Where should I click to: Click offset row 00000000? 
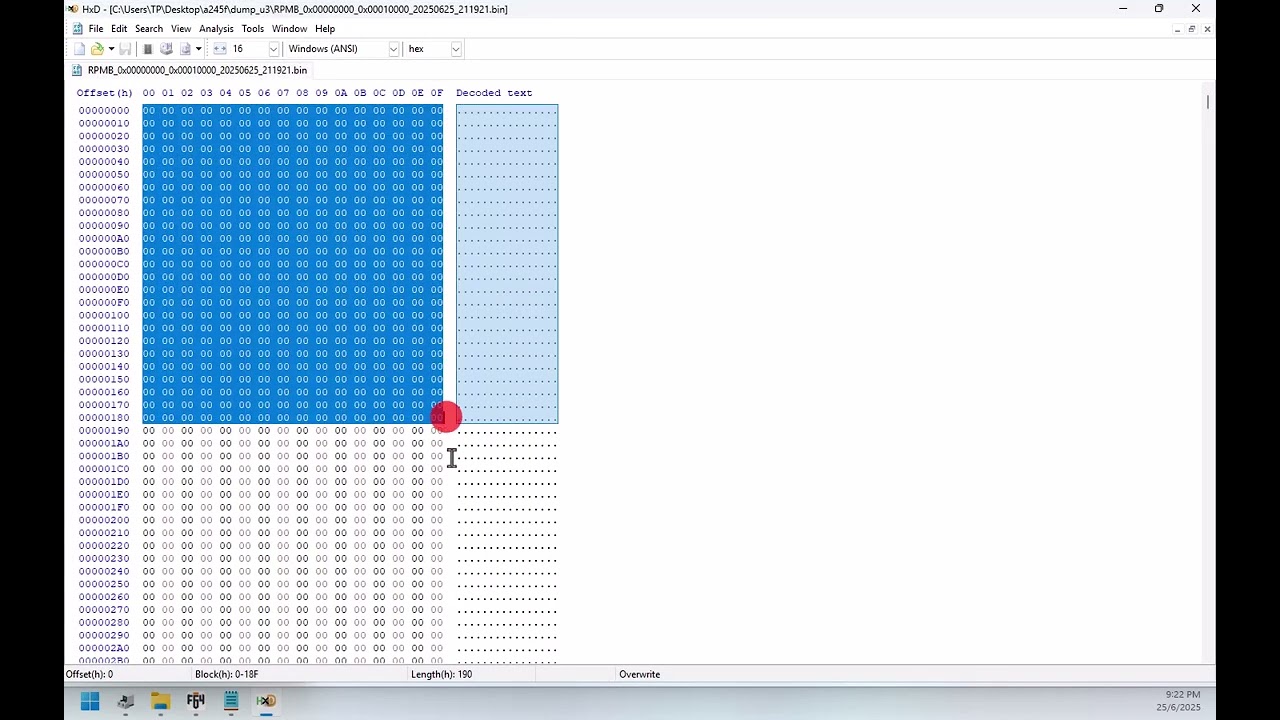point(104,111)
